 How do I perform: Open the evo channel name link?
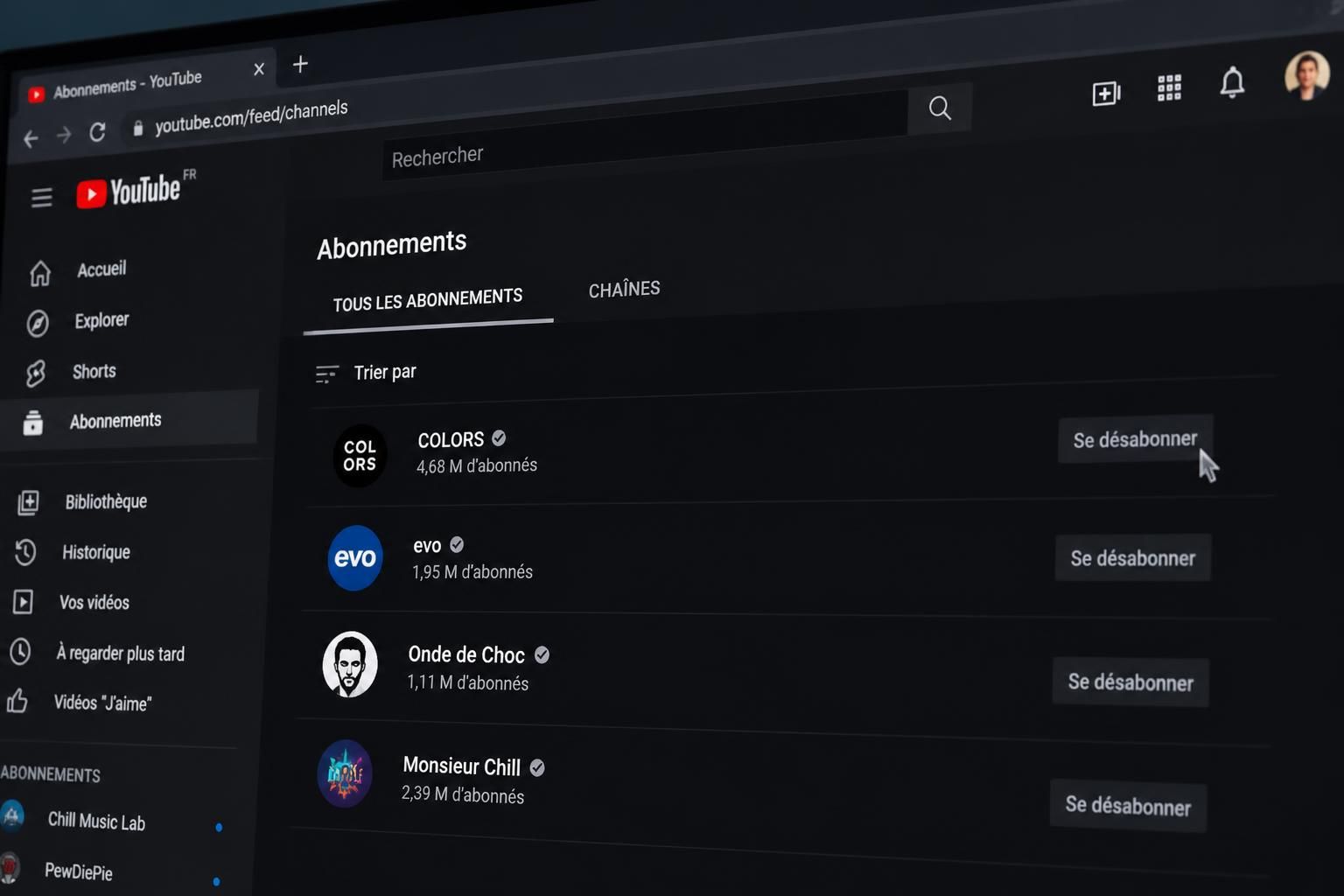pos(427,546)
